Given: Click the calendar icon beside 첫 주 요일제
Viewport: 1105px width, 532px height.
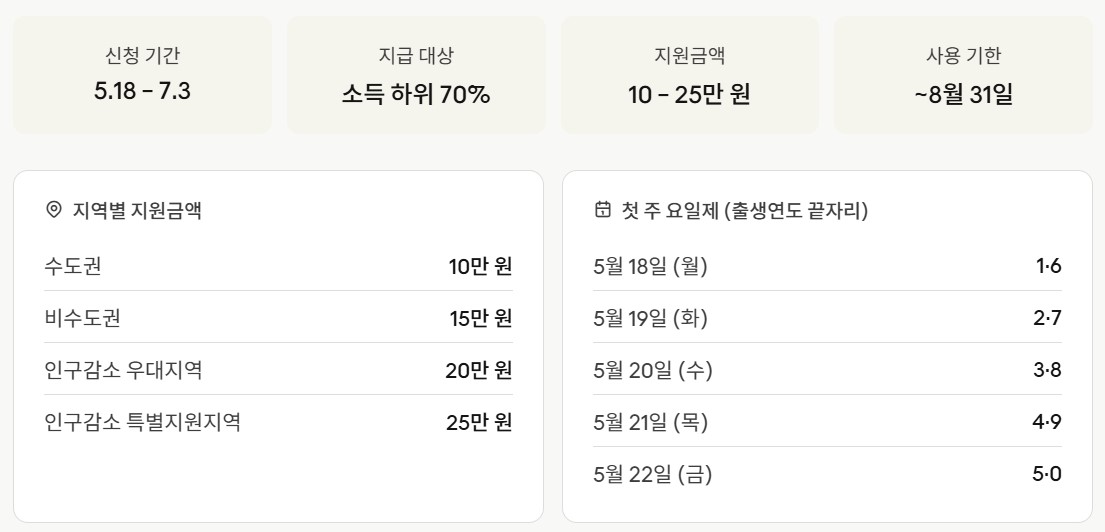Looking at the screenshot, I should (603, 209).
